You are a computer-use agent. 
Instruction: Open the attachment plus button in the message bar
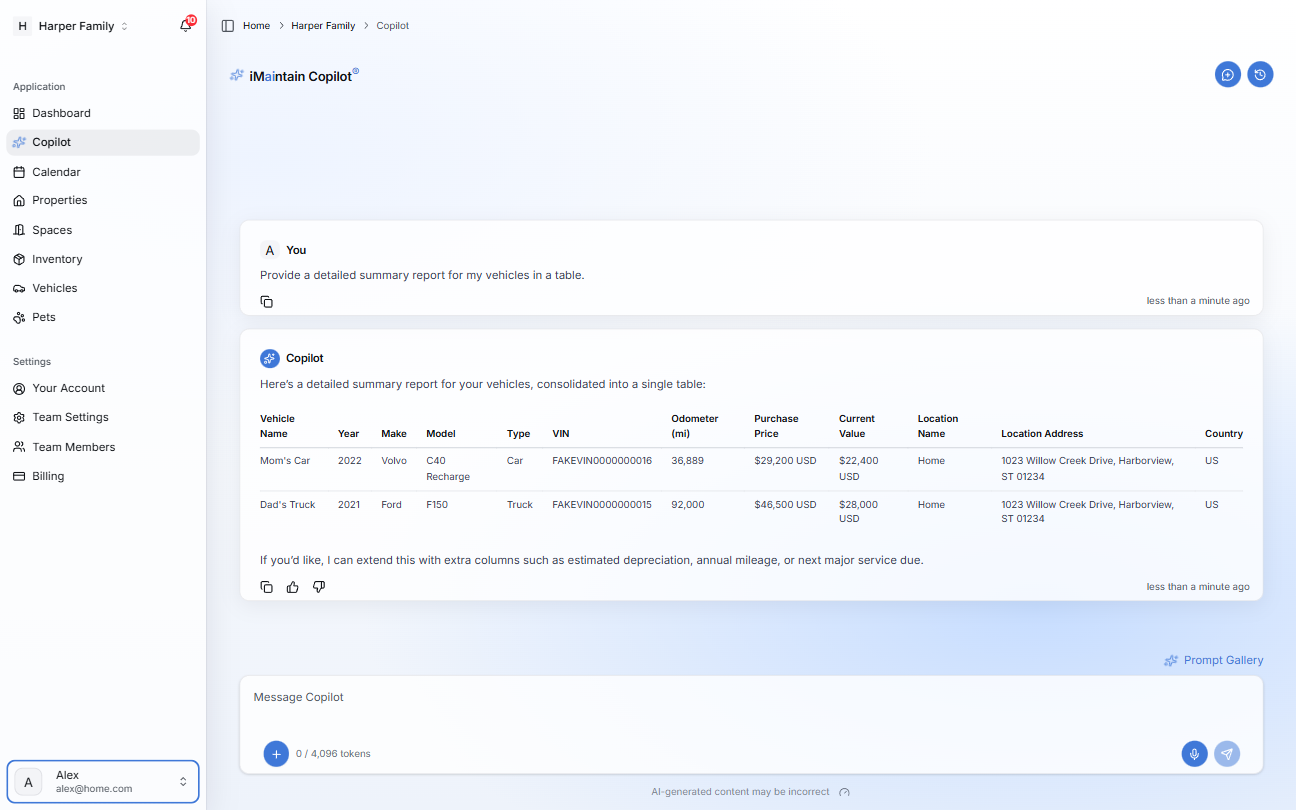(x=276, y=754)
